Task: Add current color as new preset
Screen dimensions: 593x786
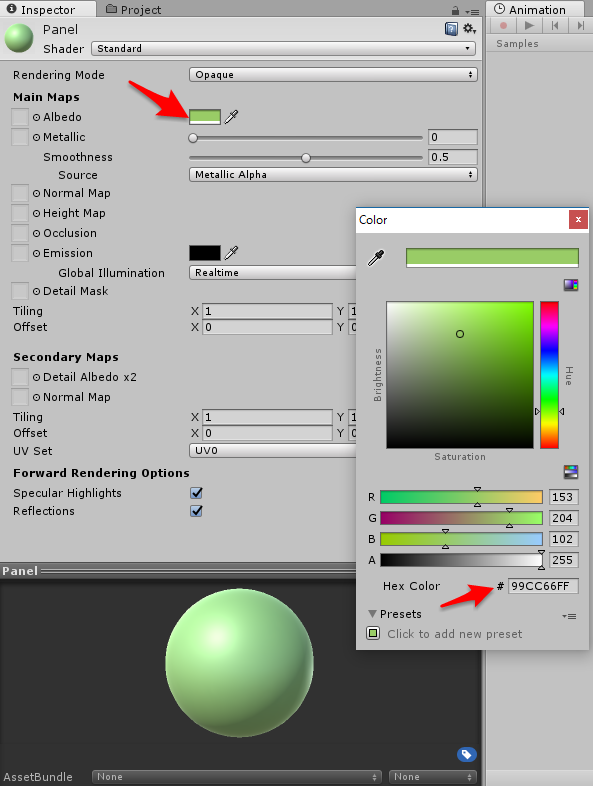Action: 373,633
